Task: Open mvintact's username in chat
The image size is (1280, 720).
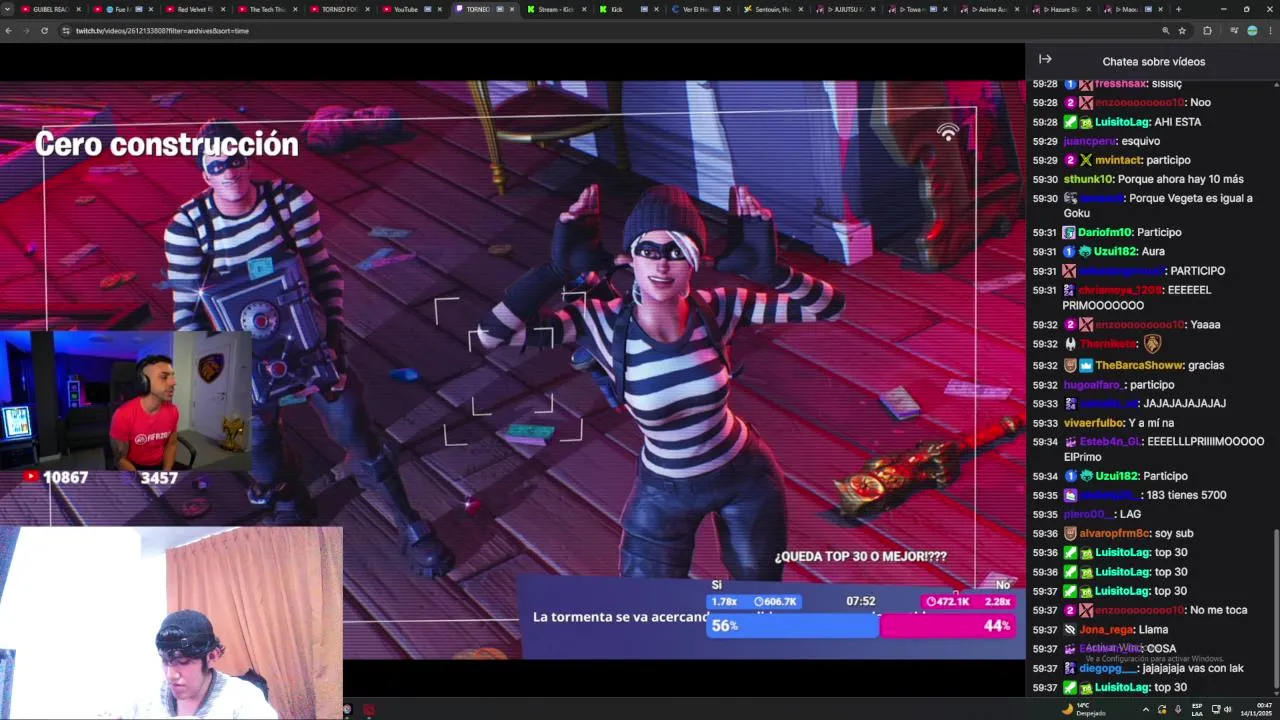Action: 1117,160
